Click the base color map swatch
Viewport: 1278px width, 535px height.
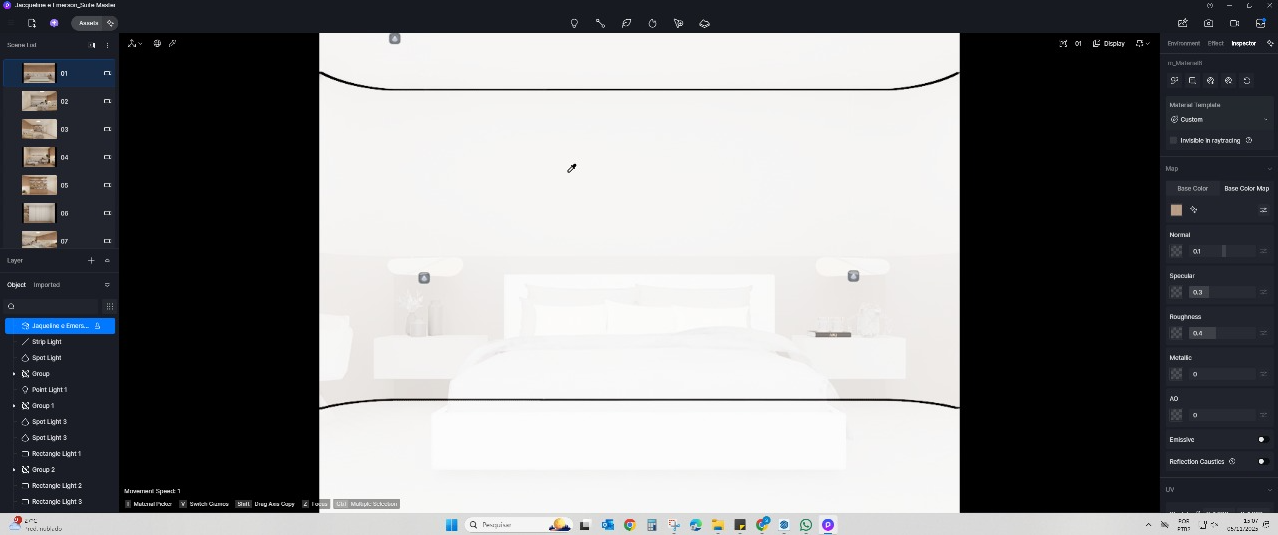(1176, 210)
